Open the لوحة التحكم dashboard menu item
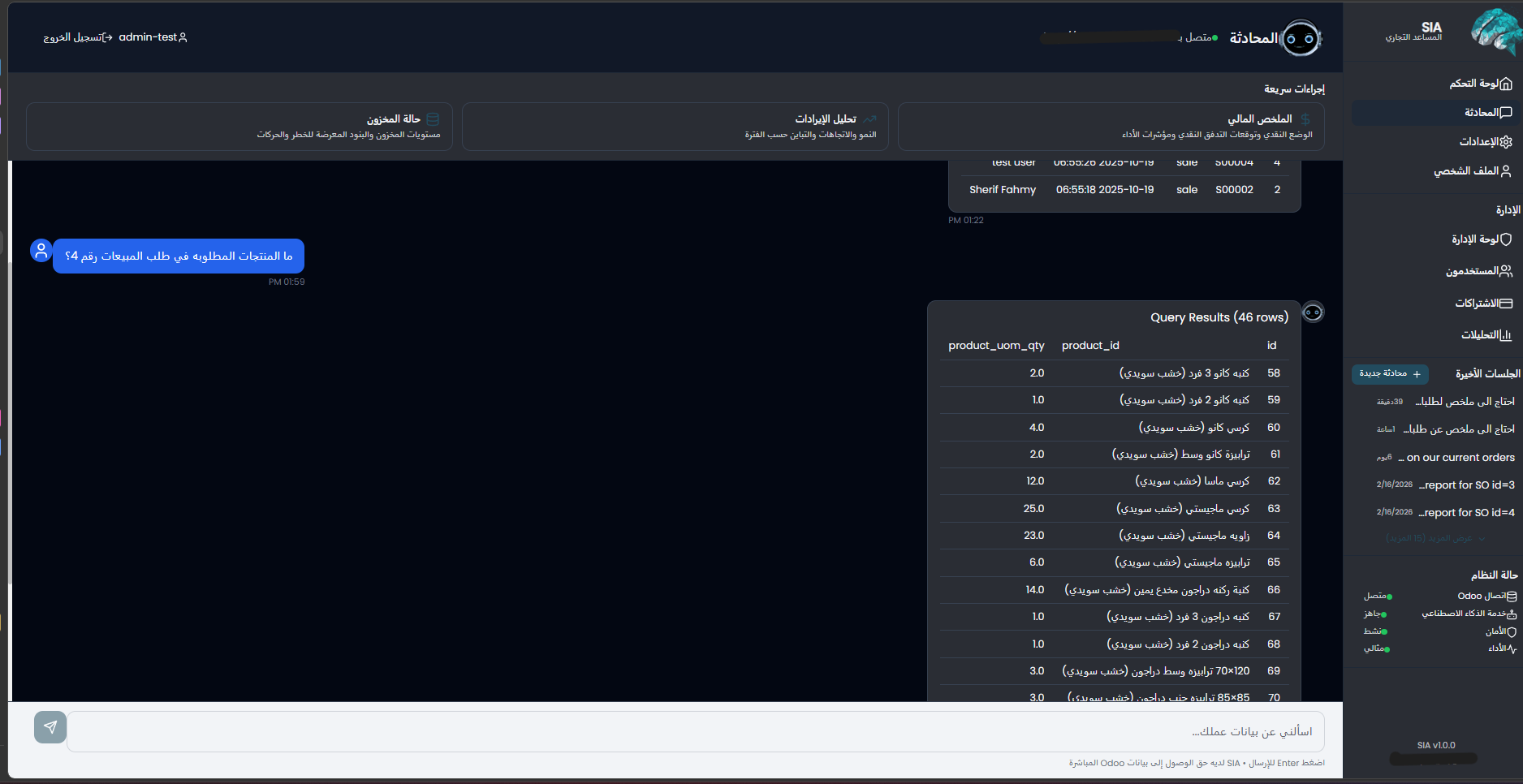 [1434, 84]
